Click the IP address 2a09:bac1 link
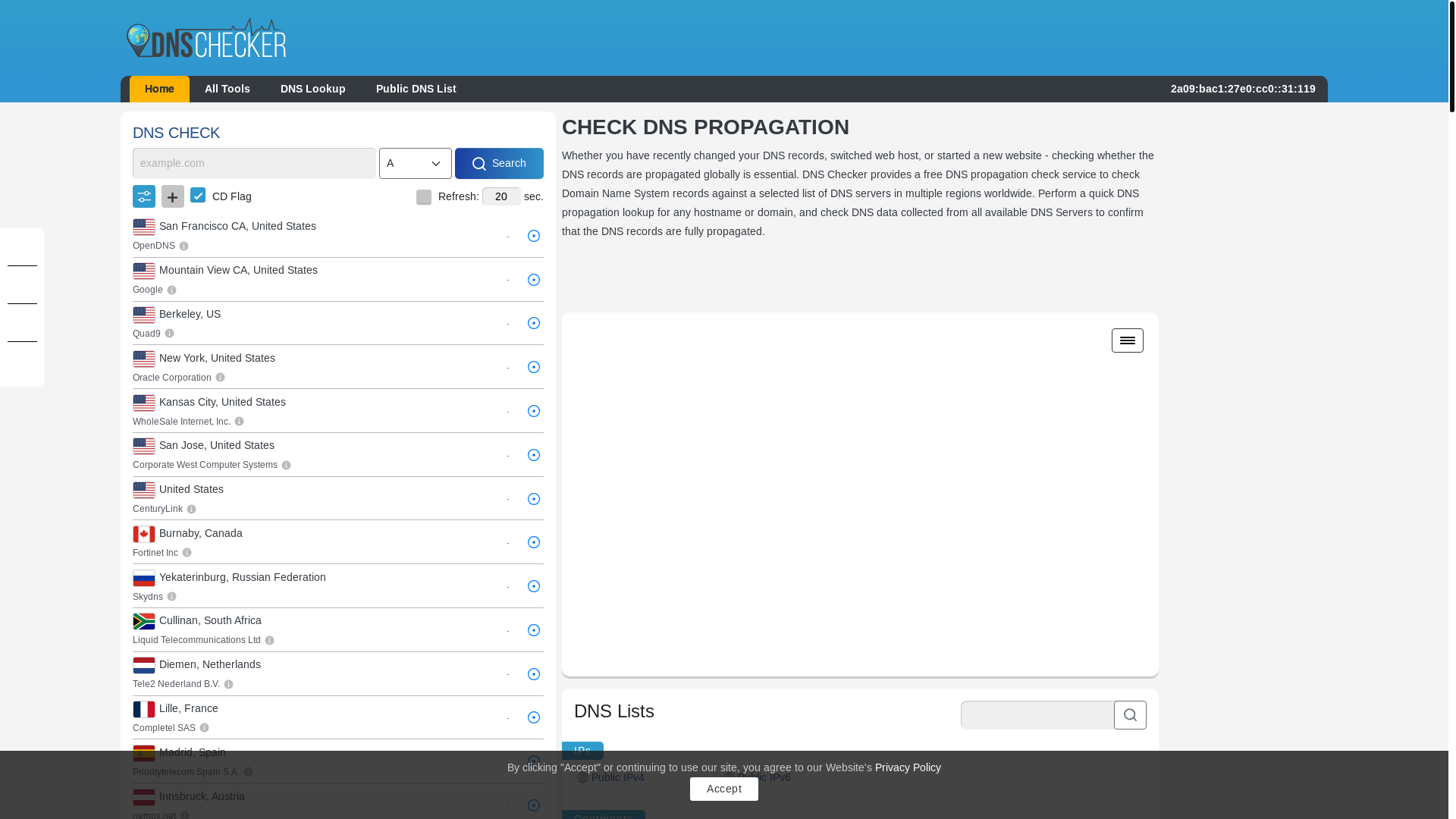Viewport: 1456px width, 819px height. (1243, 89)
